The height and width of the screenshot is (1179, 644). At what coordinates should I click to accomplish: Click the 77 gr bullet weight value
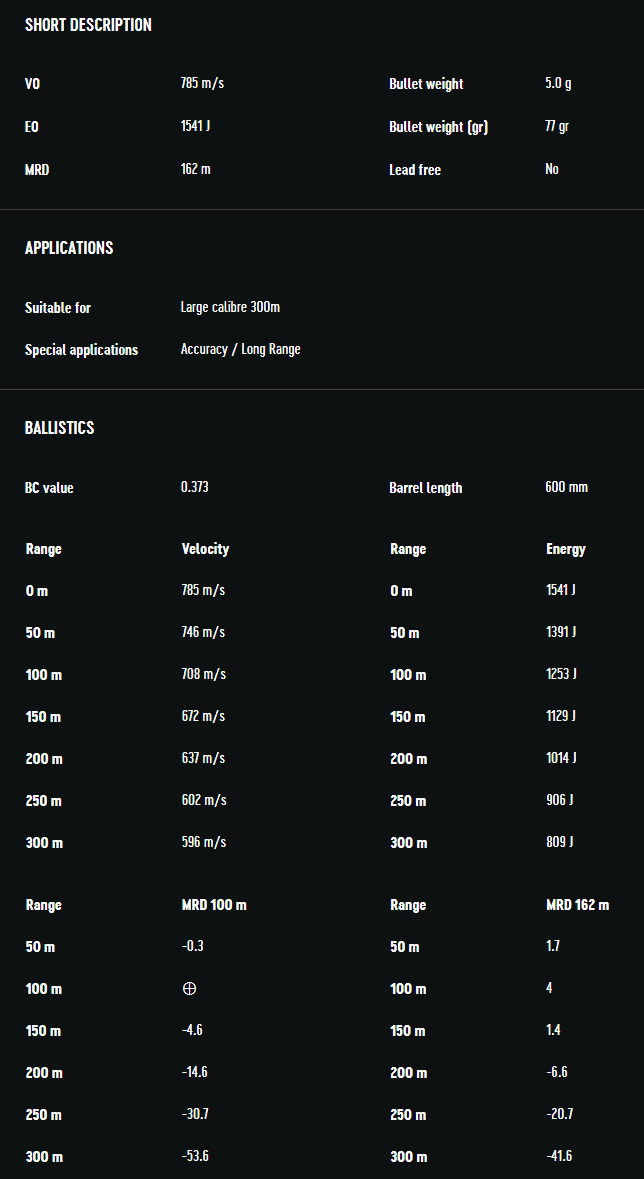557,126
